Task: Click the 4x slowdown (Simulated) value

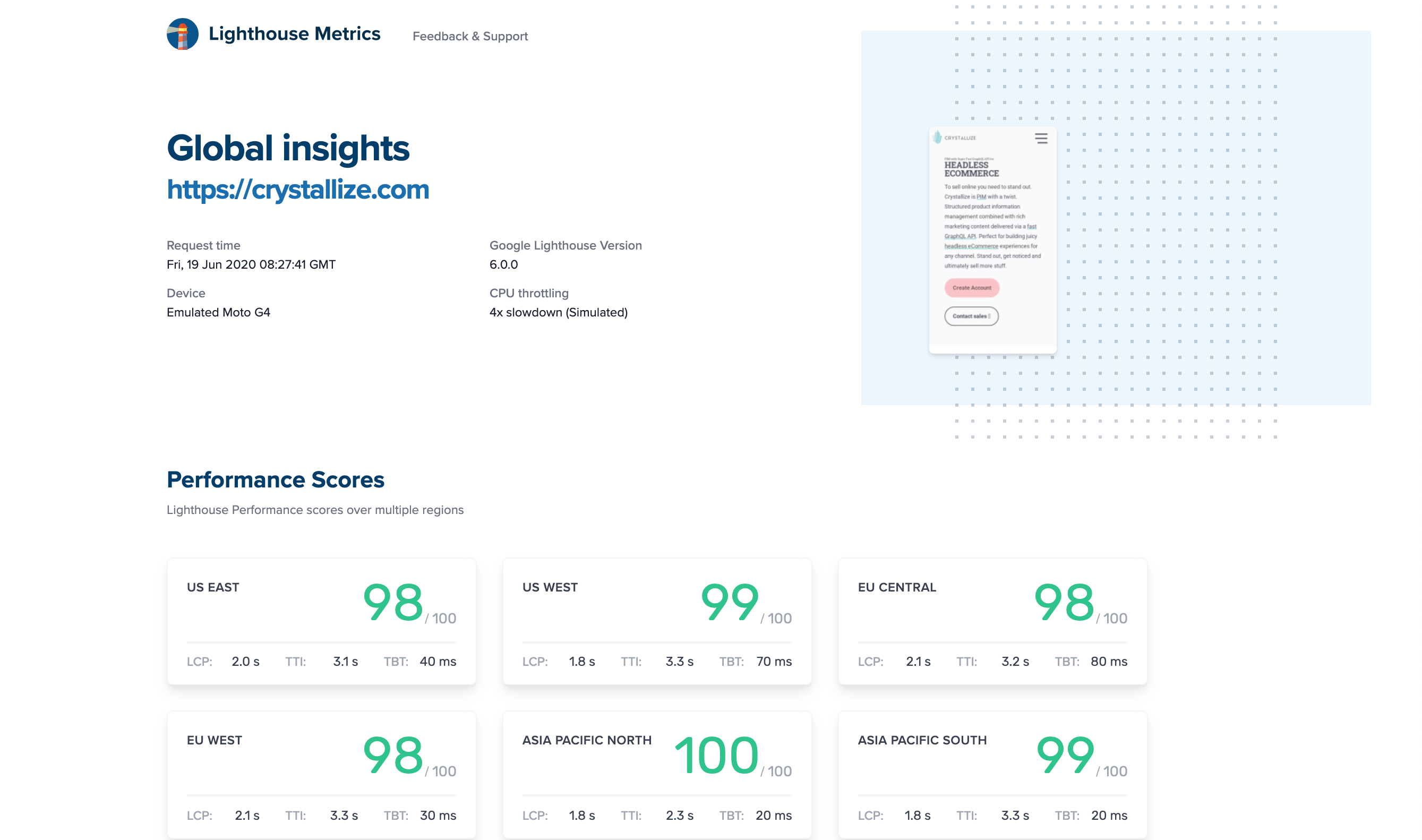Action: click(558, 312)
